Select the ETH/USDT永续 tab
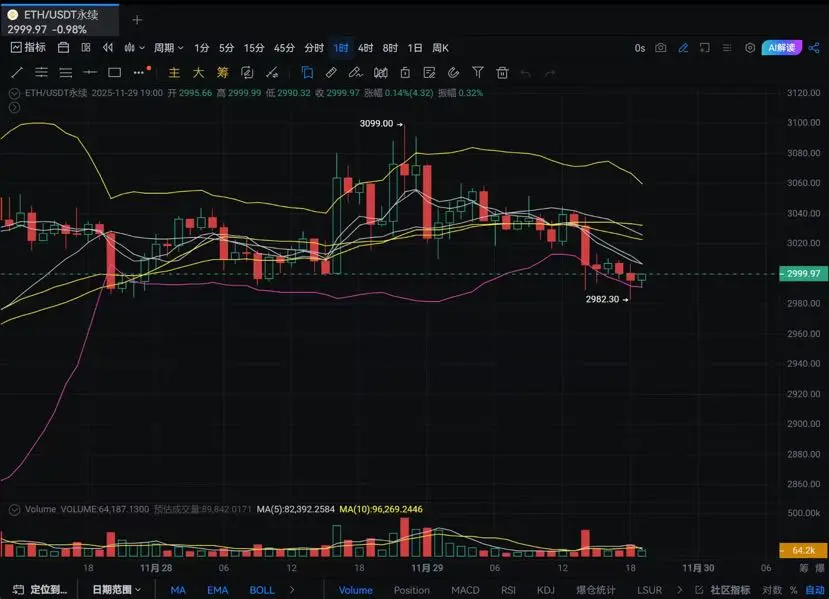829x599 pixels. 60,21
